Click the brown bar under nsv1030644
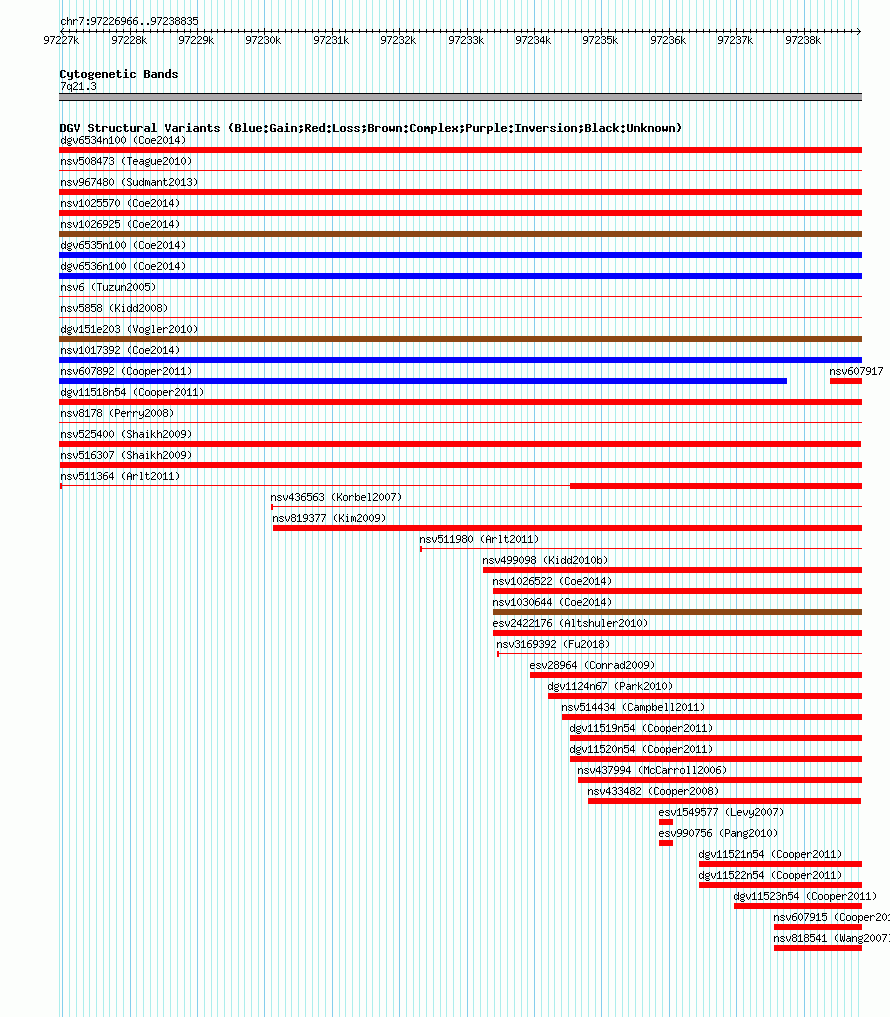Screen dimensions: 890x1017 (x=677, y=612)
